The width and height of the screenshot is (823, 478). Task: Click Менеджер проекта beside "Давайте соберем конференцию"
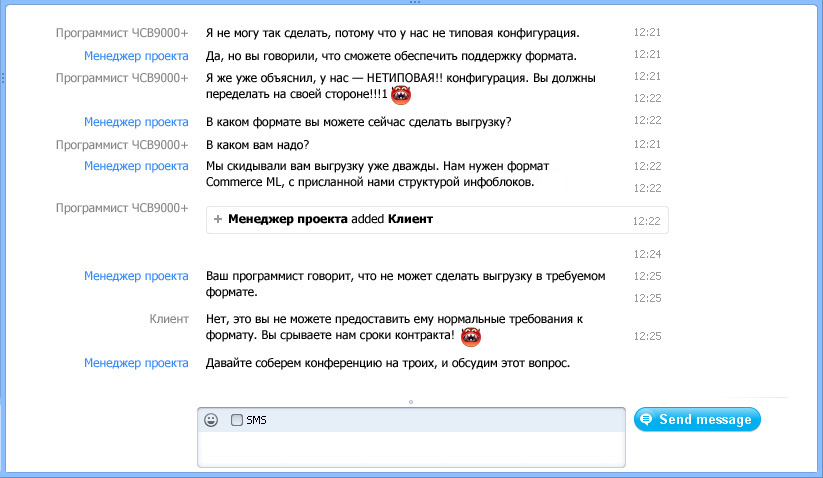click(x=136, y=363)
